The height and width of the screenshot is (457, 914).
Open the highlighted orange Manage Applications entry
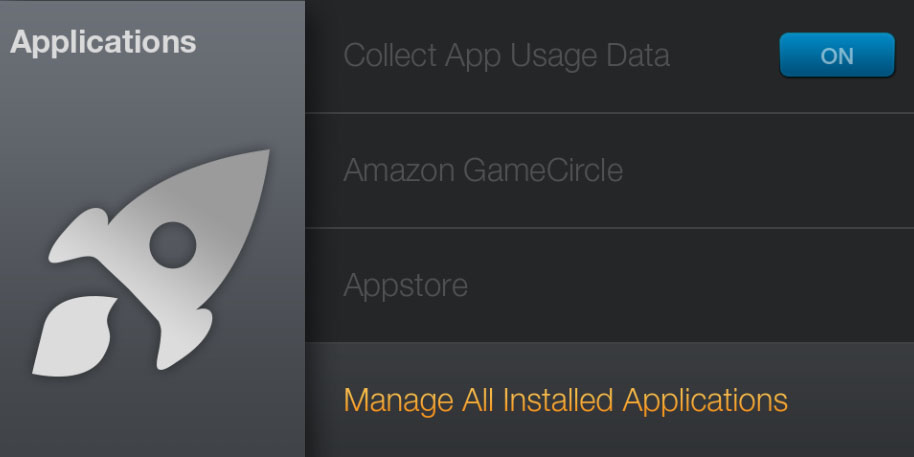(x=565, y=400)
